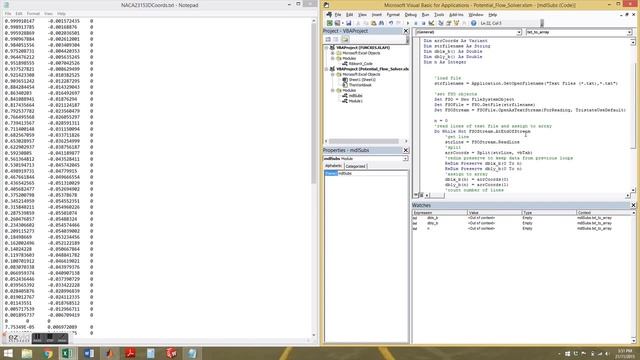Select the dbly_b watch expression row
The image size is (640, 360).
tap(522, 223)
